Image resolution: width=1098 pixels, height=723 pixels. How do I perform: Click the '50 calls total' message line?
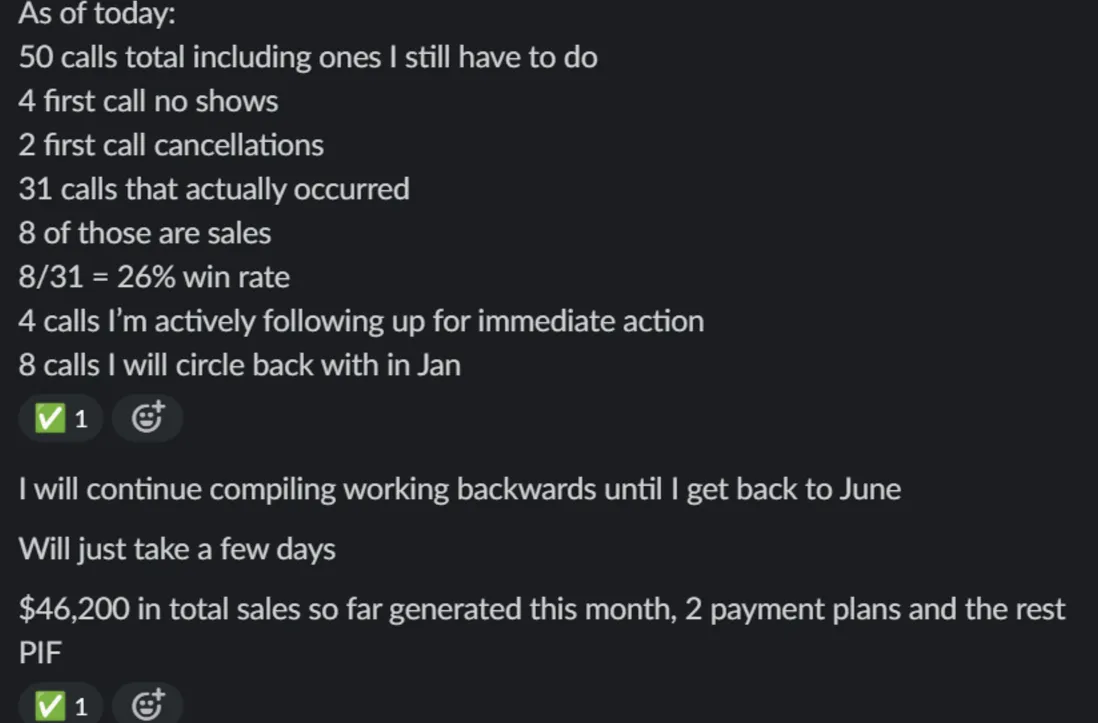coord(308,57)
